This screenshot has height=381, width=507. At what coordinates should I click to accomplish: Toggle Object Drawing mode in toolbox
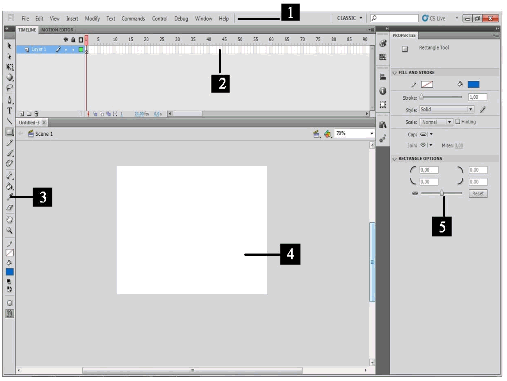click(10, 303)
